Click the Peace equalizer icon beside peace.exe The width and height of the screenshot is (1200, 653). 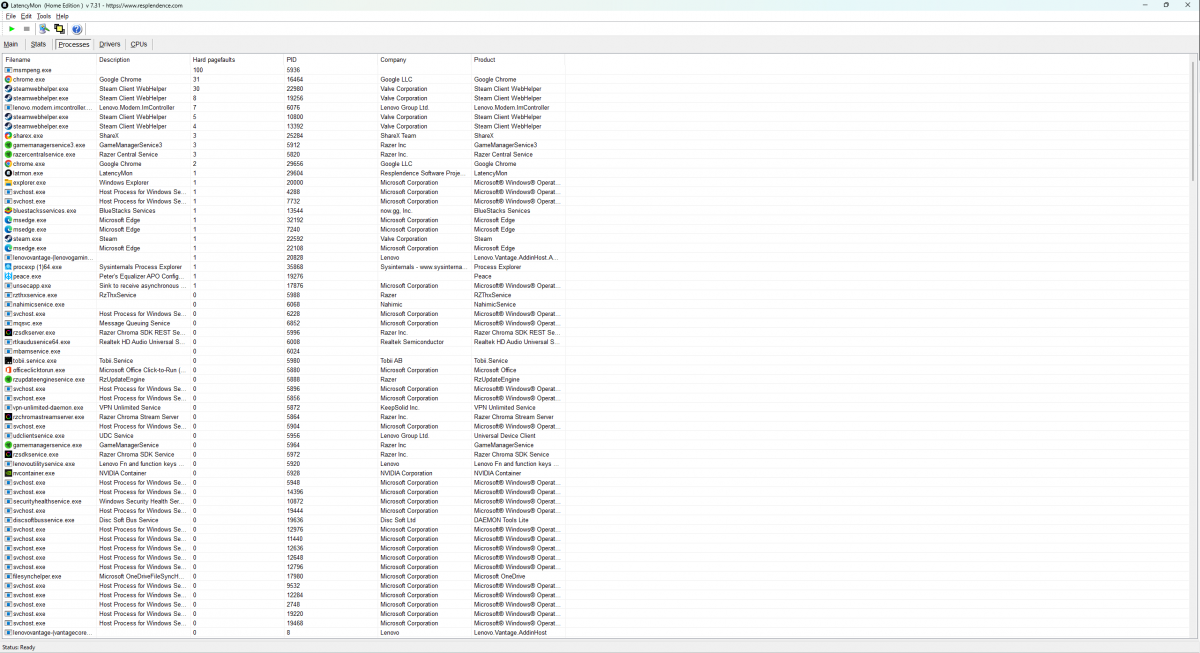click(8, 276)
